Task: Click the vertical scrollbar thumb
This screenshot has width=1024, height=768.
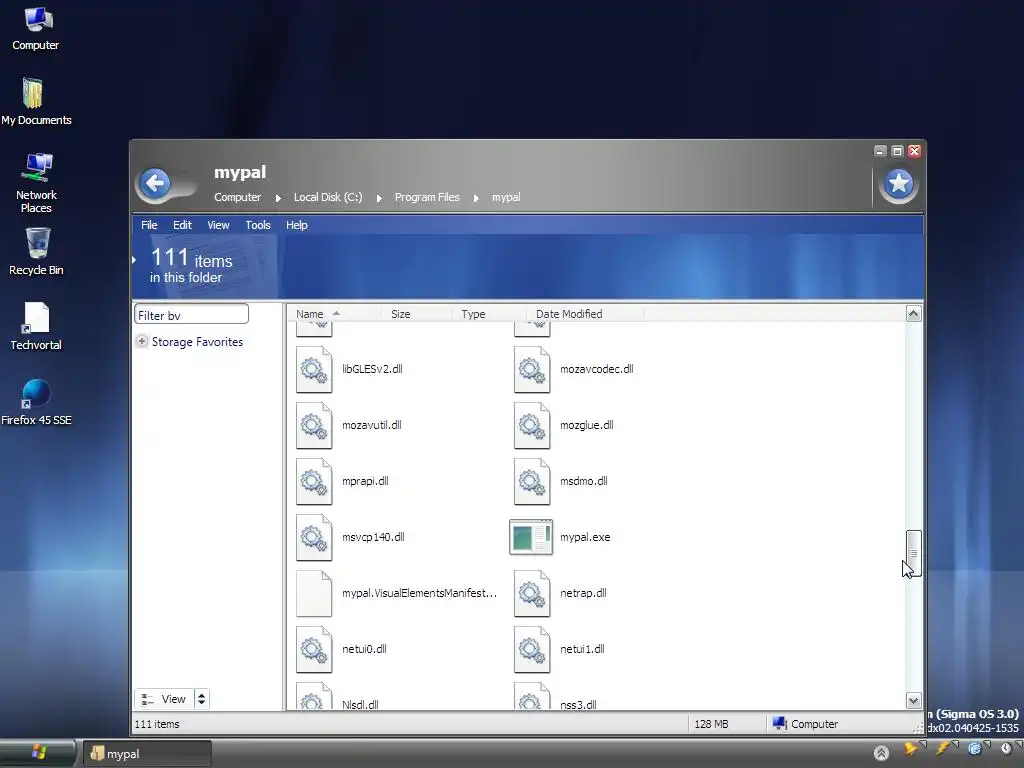Action: [914, 553]
